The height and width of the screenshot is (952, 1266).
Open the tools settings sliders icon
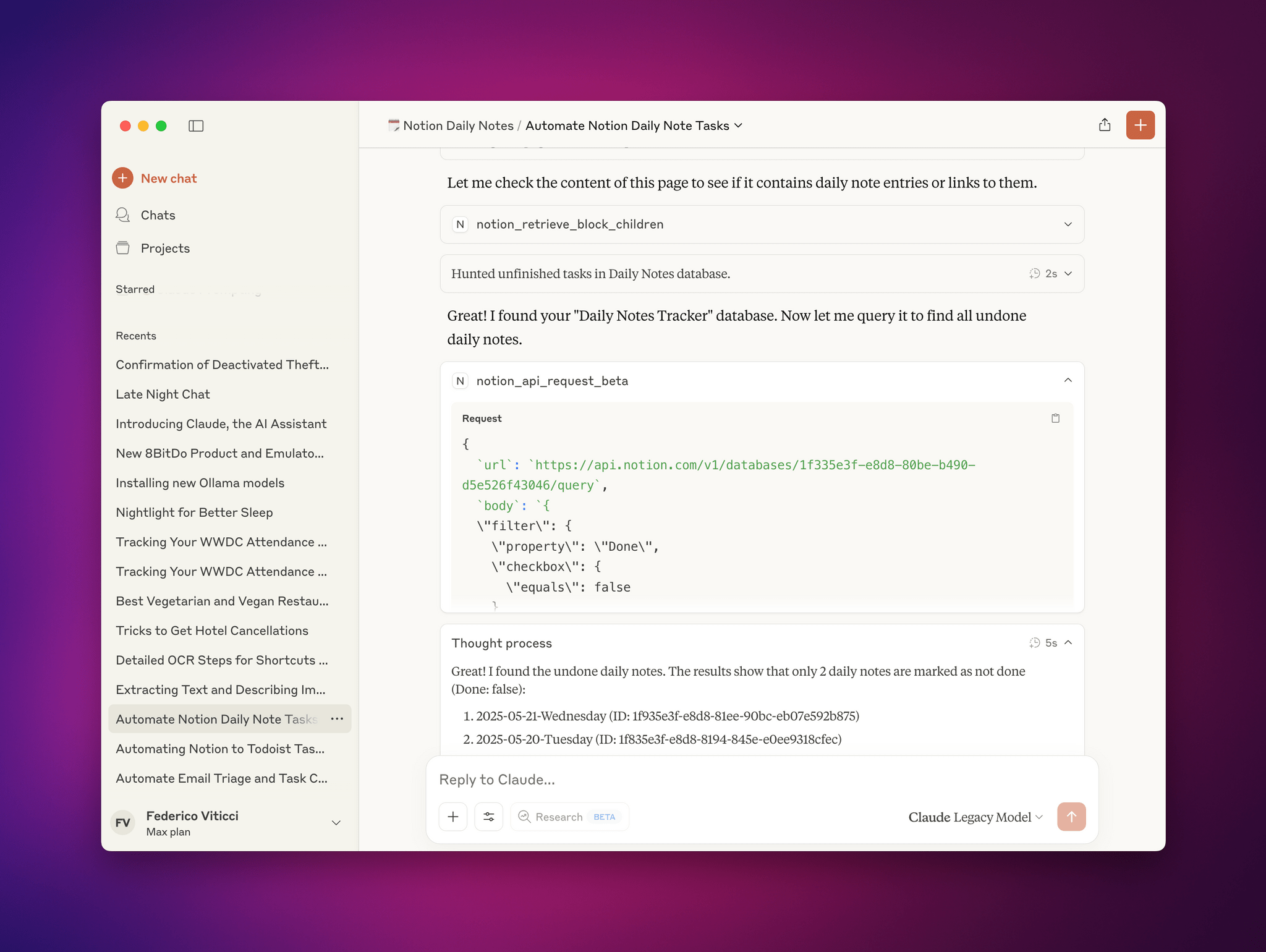(x=489, y=817)
